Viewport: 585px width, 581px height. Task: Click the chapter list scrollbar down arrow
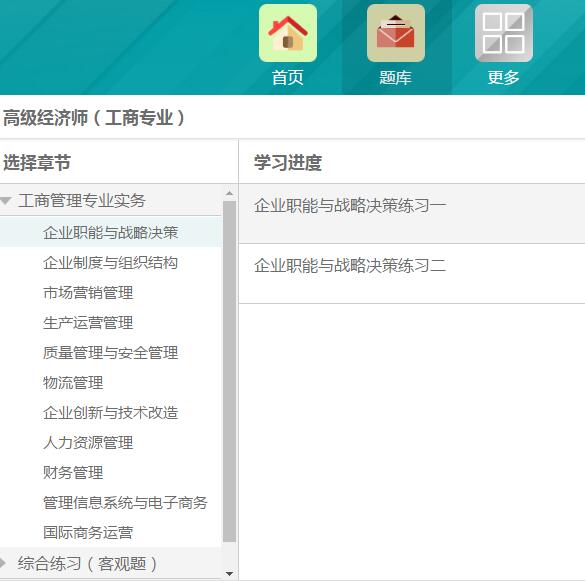coord(229,574)
